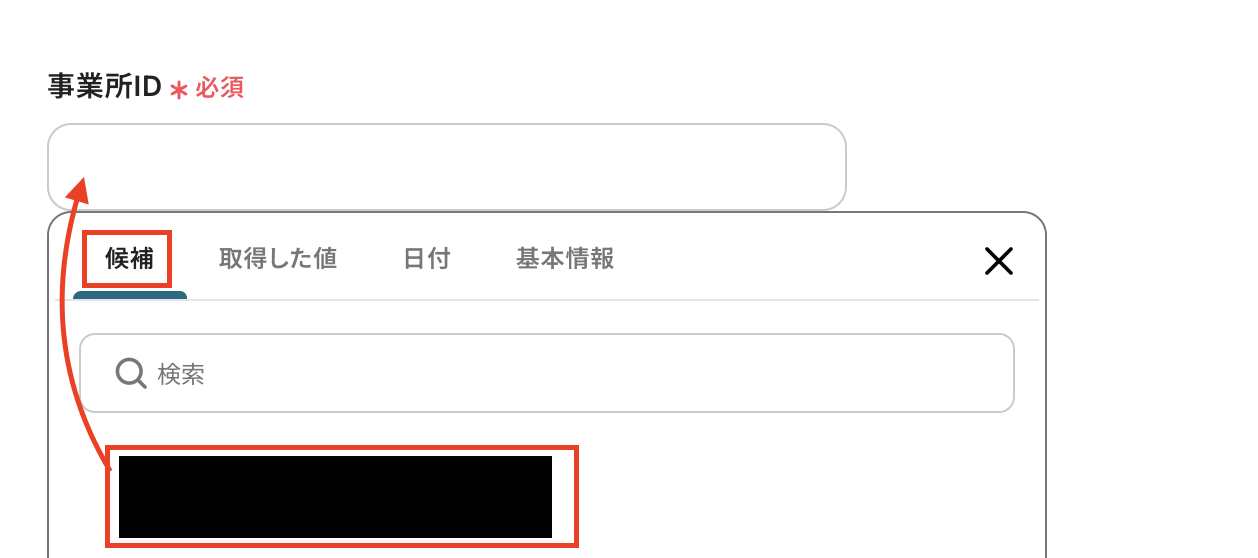Click the 事業所ID field label
Screen dimensions: 1258x558
(x=105, y=88)
